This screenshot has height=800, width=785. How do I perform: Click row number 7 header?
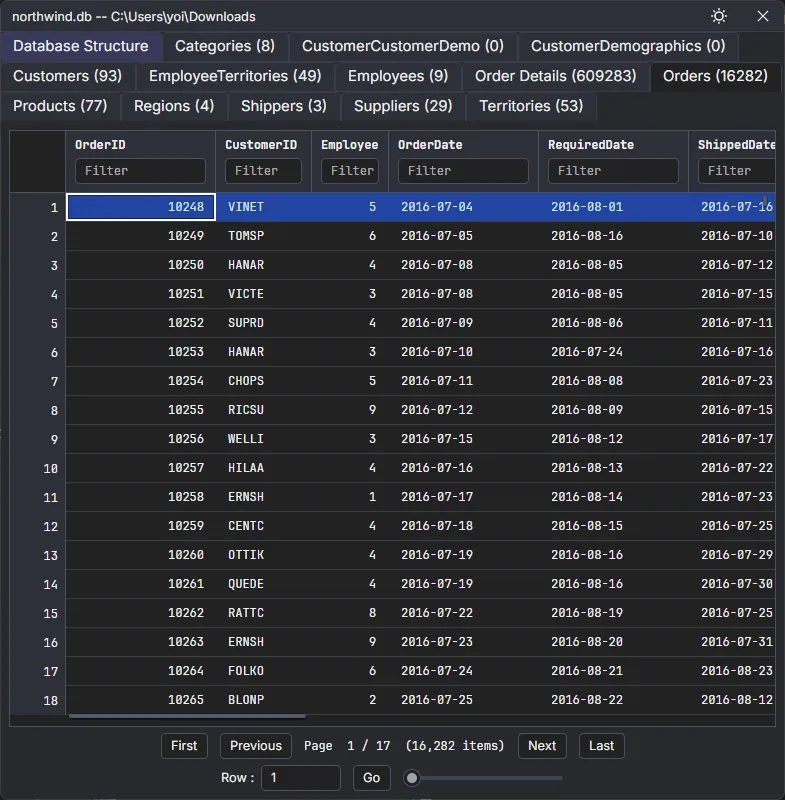[38, 381]
